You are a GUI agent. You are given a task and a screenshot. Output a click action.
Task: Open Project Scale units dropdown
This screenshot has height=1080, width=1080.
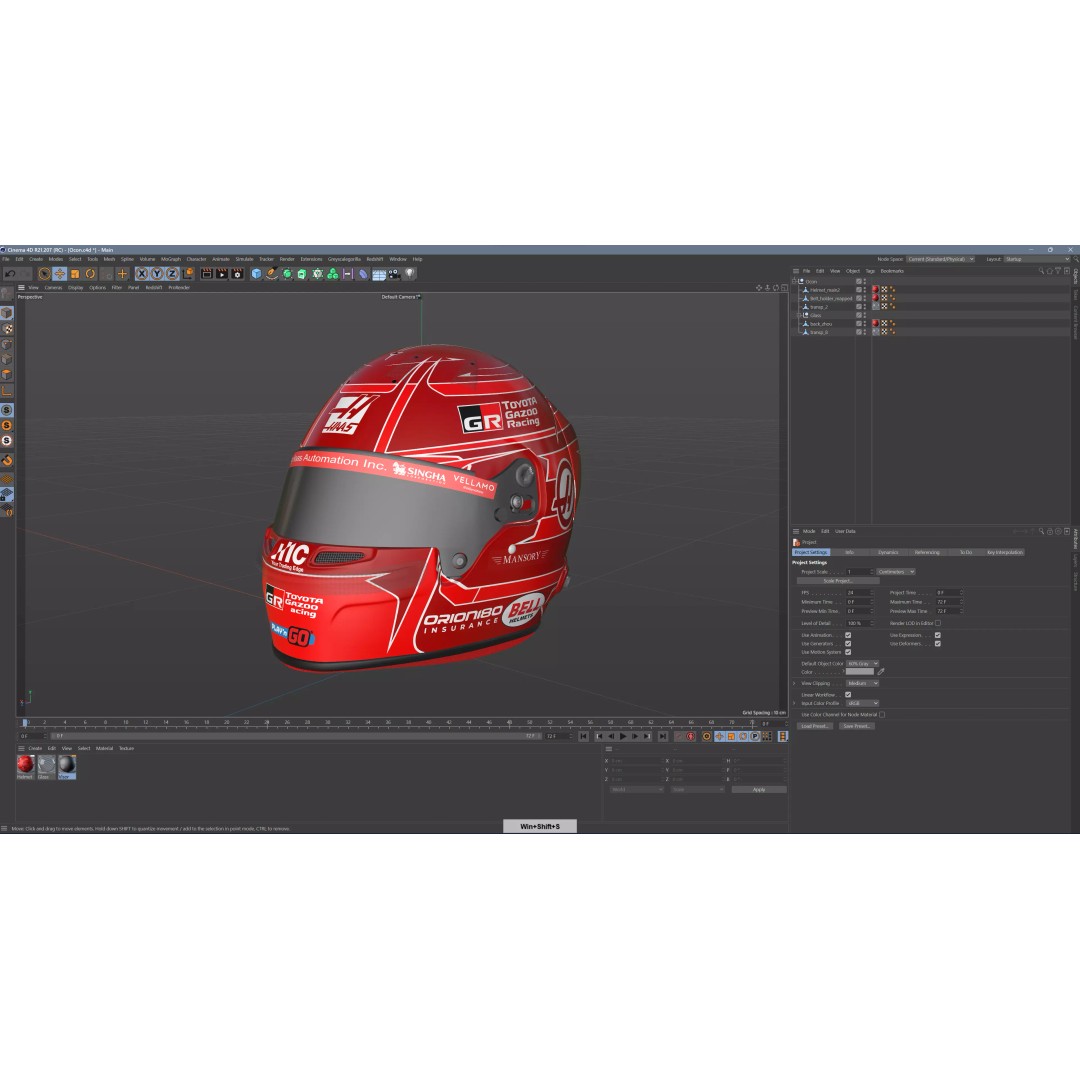[x=895, y=572]
